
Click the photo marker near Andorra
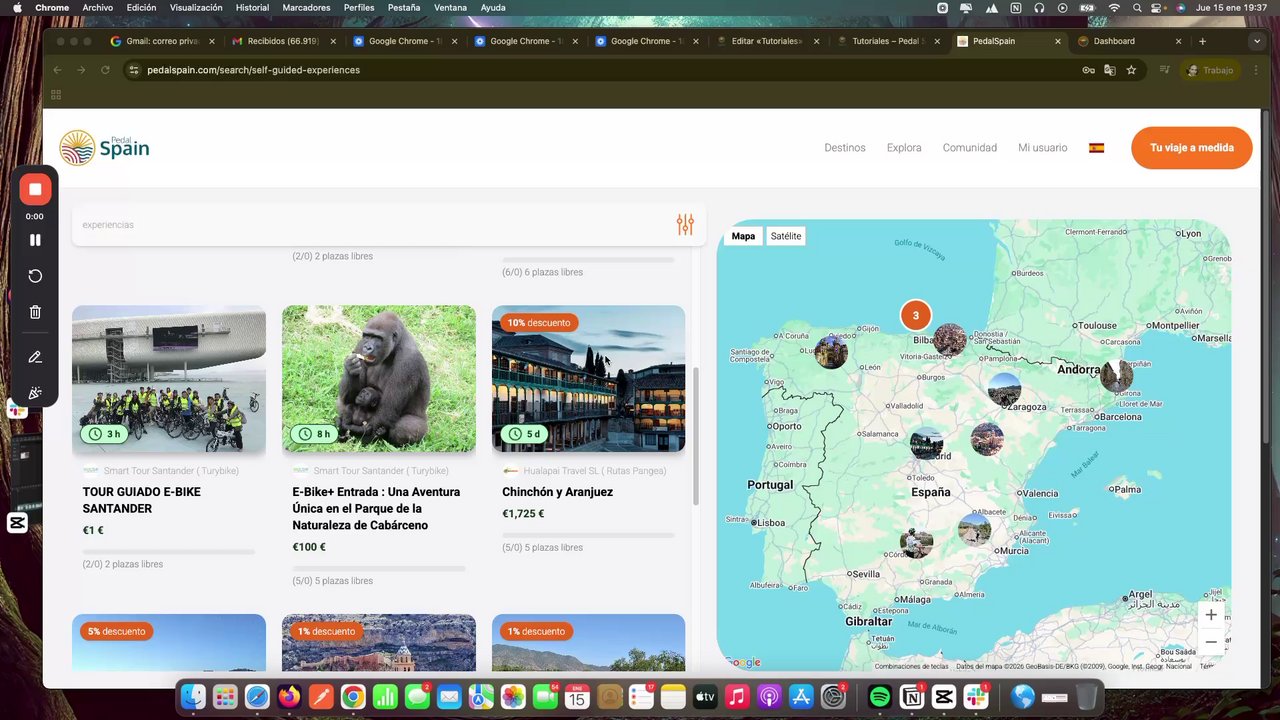pos(1116,375)
